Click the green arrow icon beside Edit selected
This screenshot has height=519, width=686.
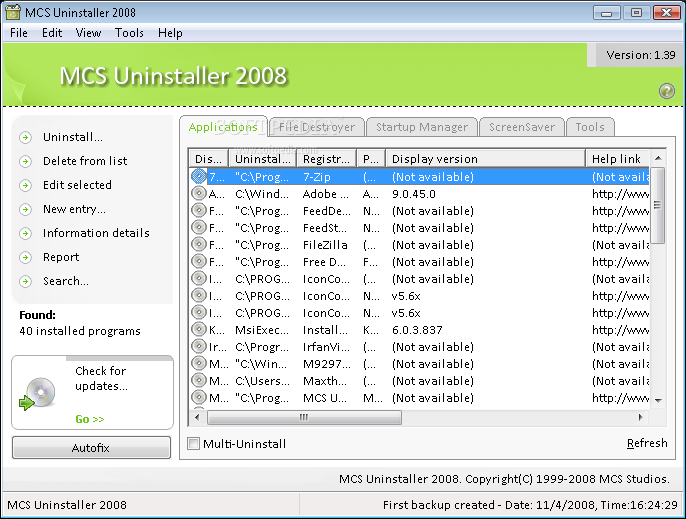[25, 186]
